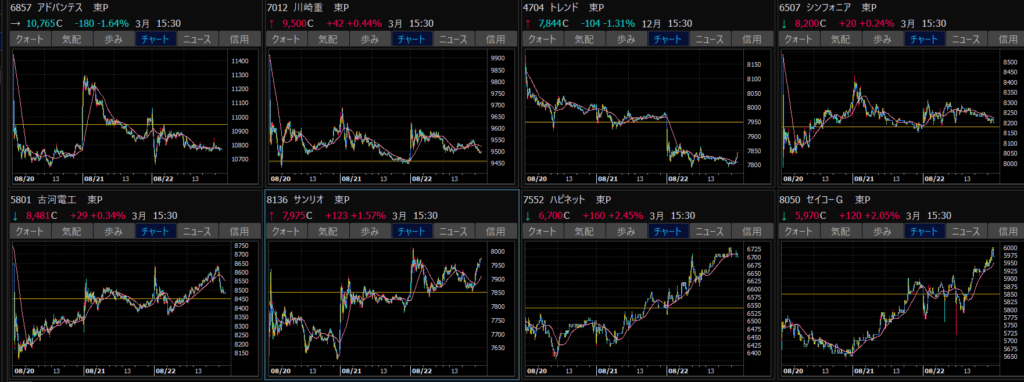Select the 気配 tab in 川崎重 panel
Viewport: 1024px width, 382px height.
328,39
